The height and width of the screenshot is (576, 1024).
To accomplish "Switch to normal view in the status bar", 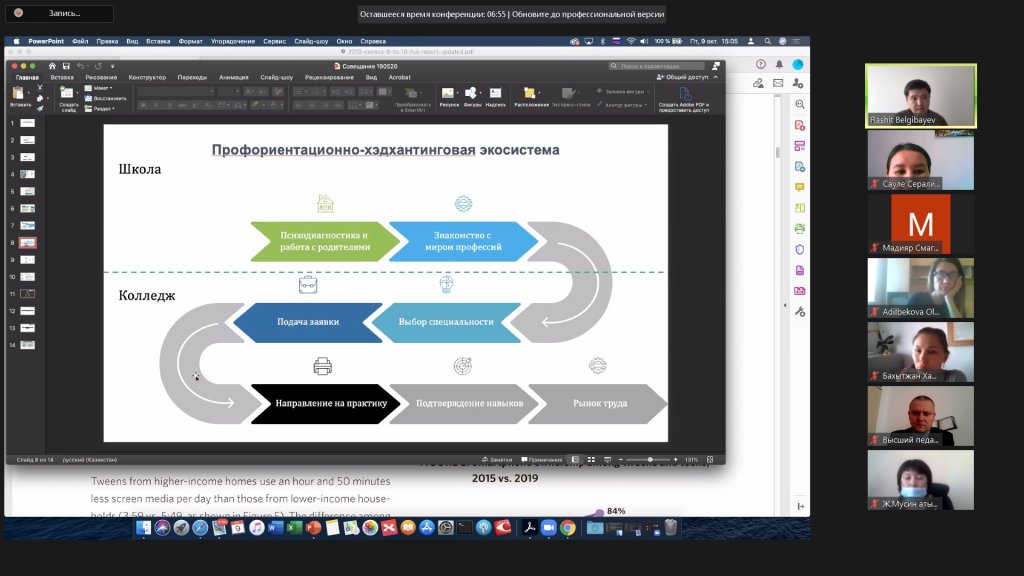I will click(575, 460).
